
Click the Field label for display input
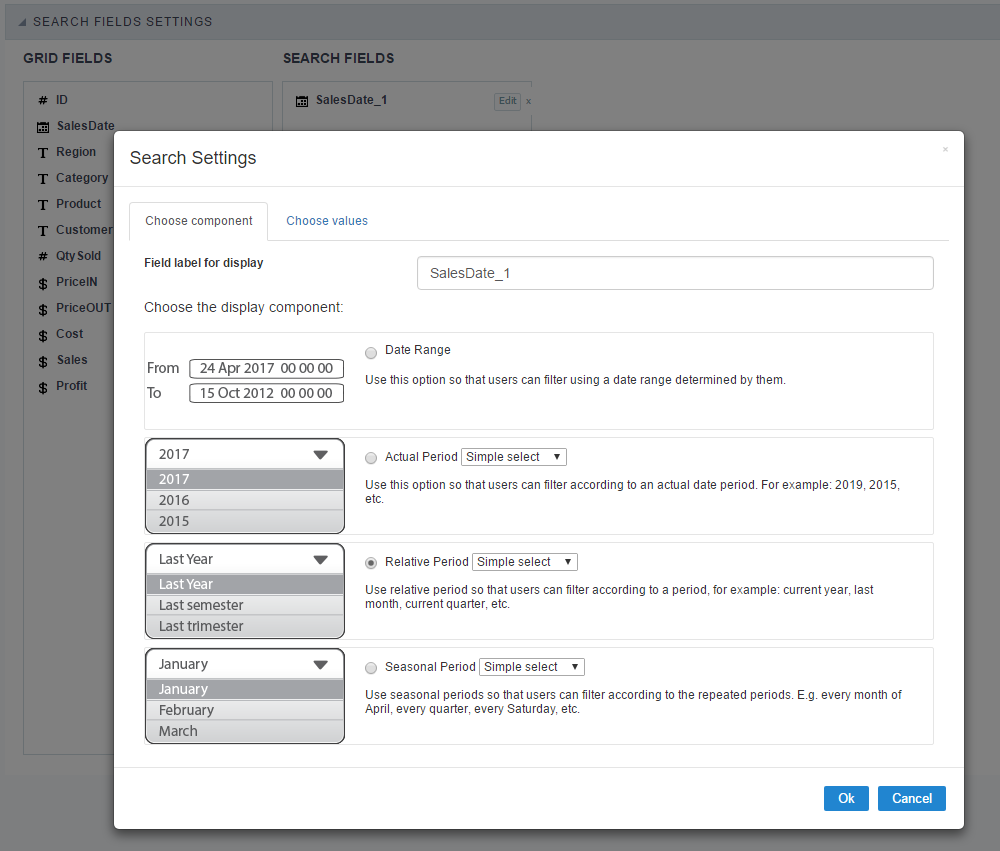(675, 273)
